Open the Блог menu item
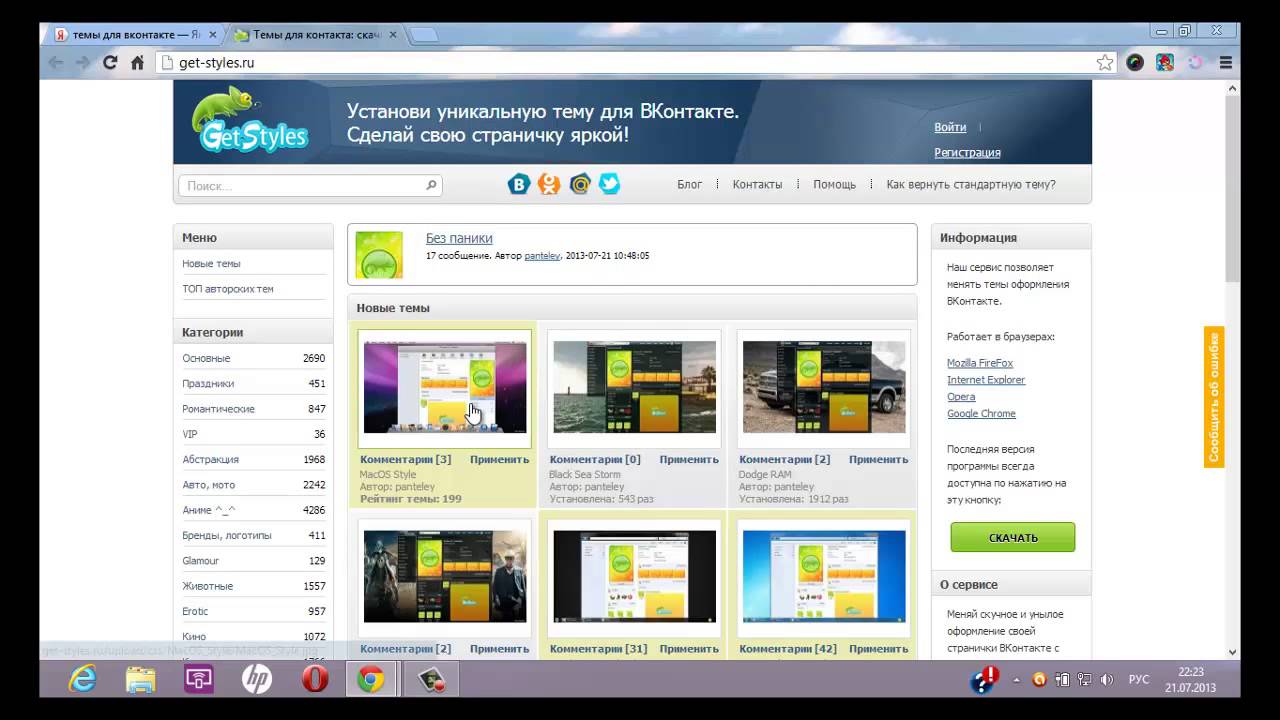Image resolution: width=1280 pixels, height=720 pixels. [x=690, y=185]
